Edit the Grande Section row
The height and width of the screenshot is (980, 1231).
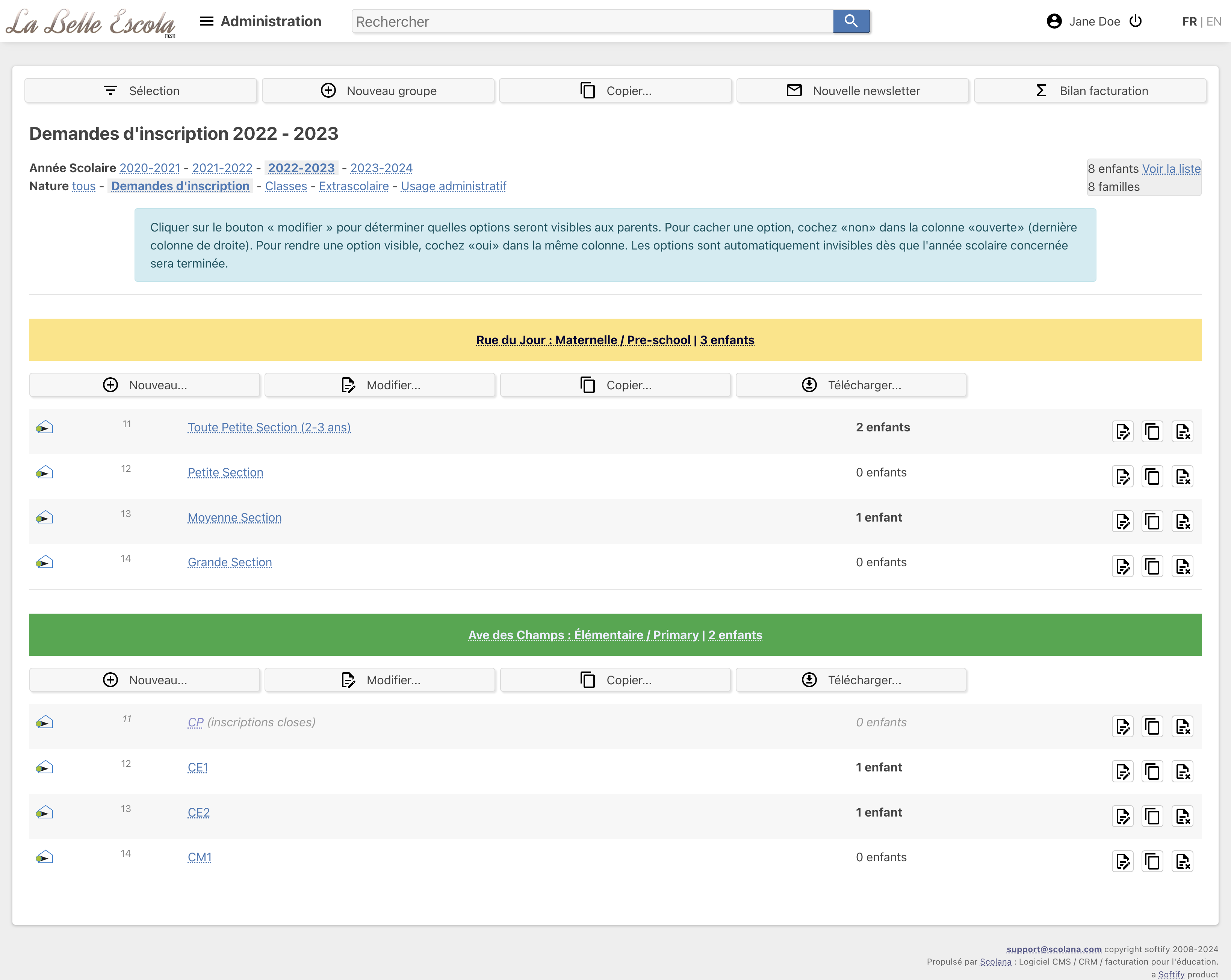(1122, 566)
